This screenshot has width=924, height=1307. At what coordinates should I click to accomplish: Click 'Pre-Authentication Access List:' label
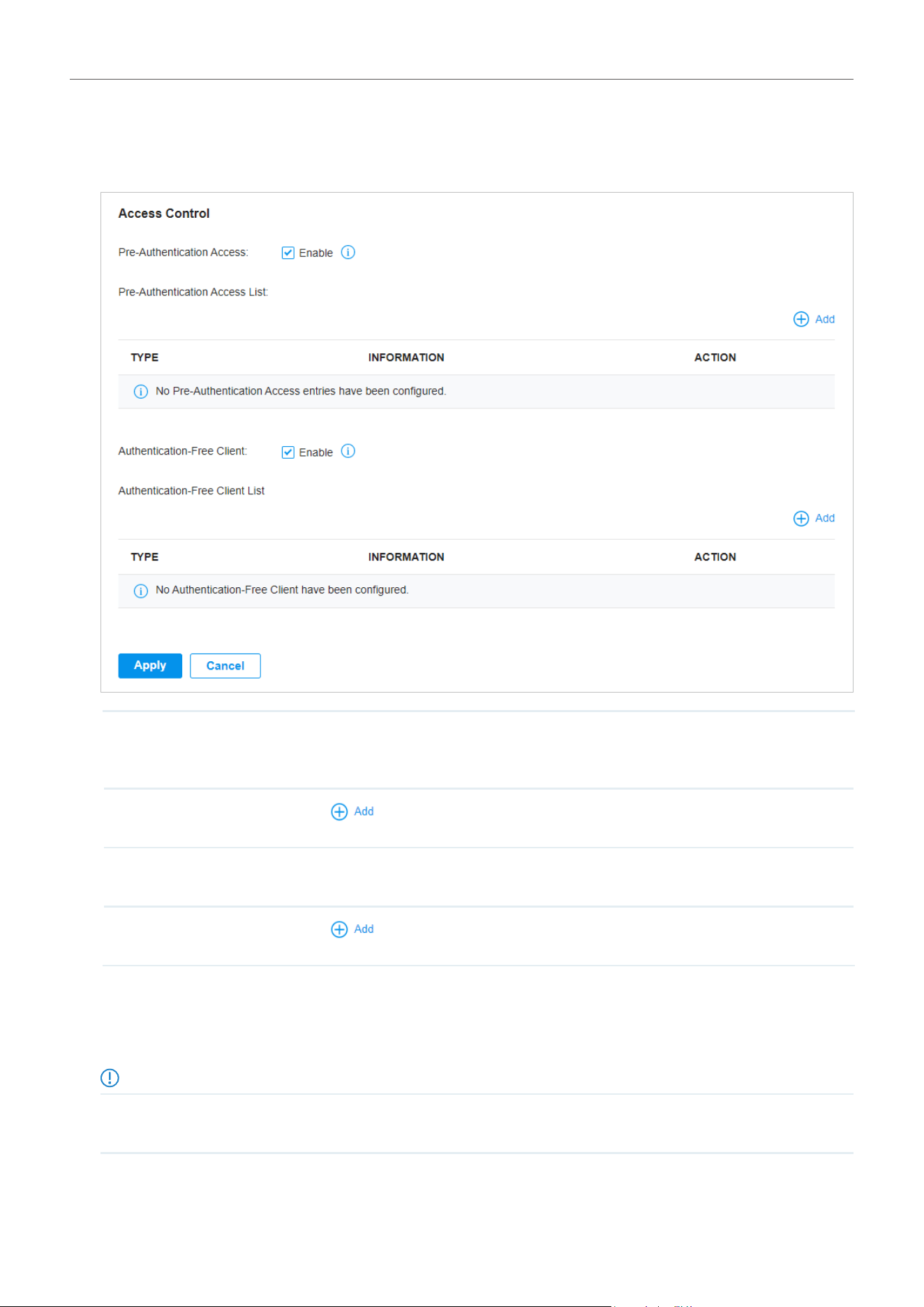[193, 292]
